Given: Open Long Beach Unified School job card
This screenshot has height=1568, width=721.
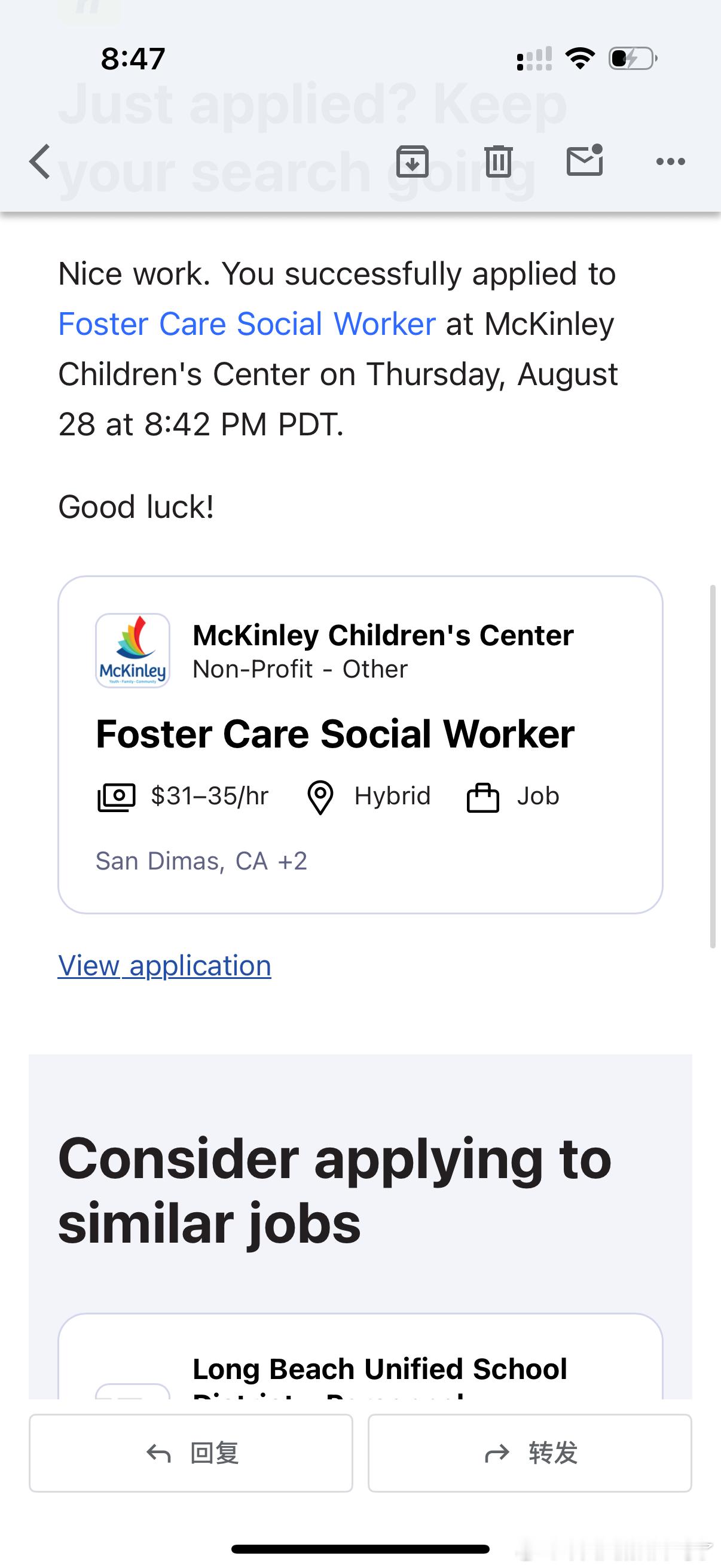Looking at the screenshot, I should pyautogui.click(x=360, y=1357).
